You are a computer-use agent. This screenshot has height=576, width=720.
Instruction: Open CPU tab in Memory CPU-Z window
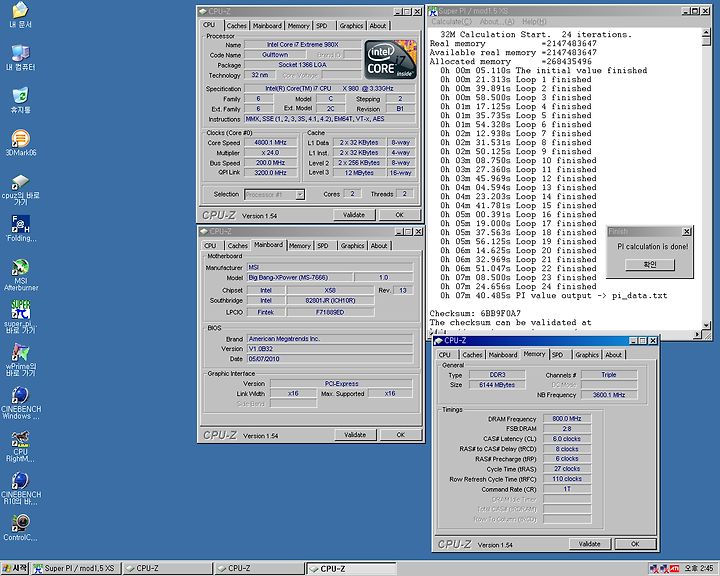point(444,355)
